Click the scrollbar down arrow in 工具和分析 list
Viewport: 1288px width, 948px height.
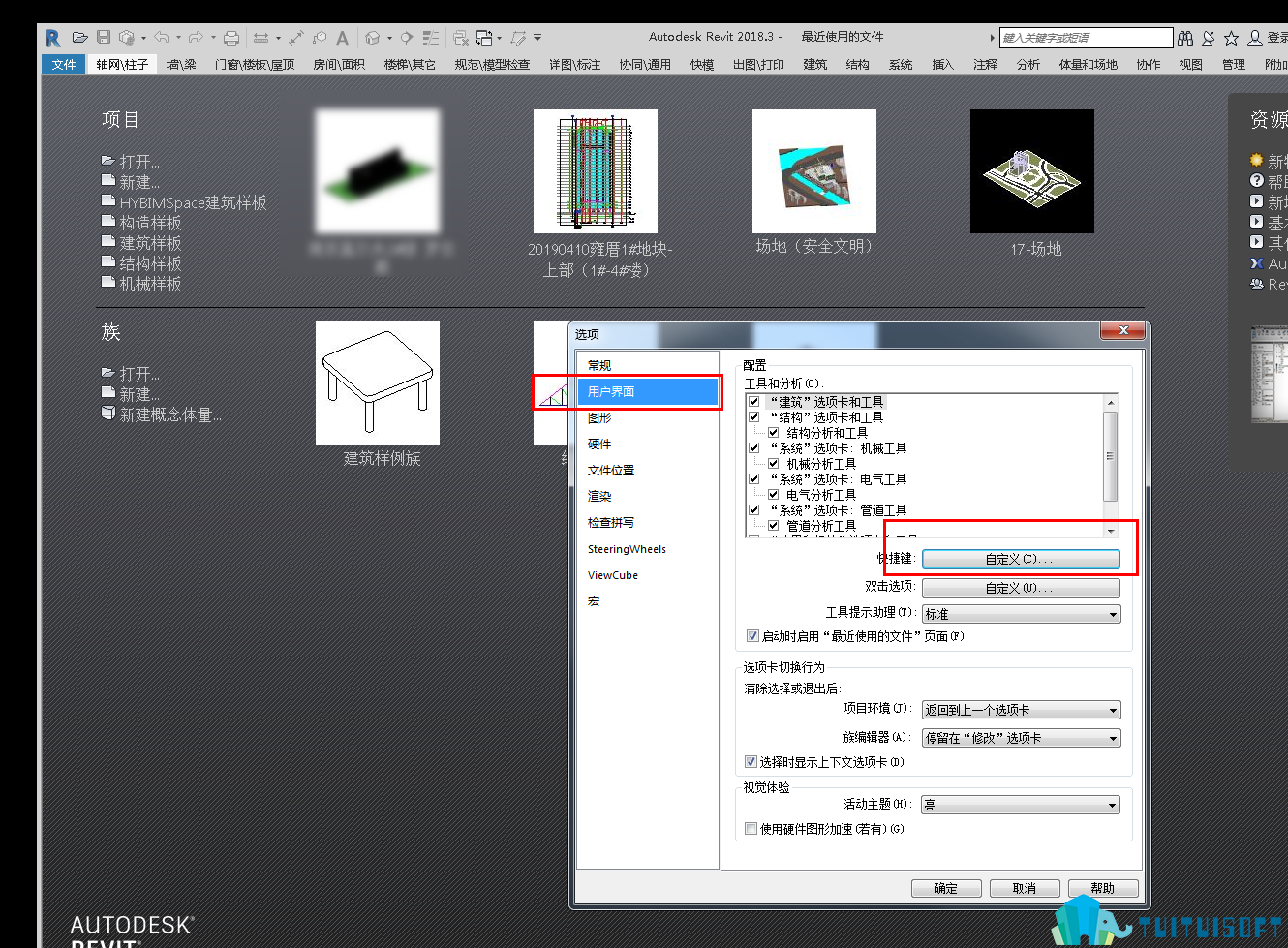pos(1111,531)
